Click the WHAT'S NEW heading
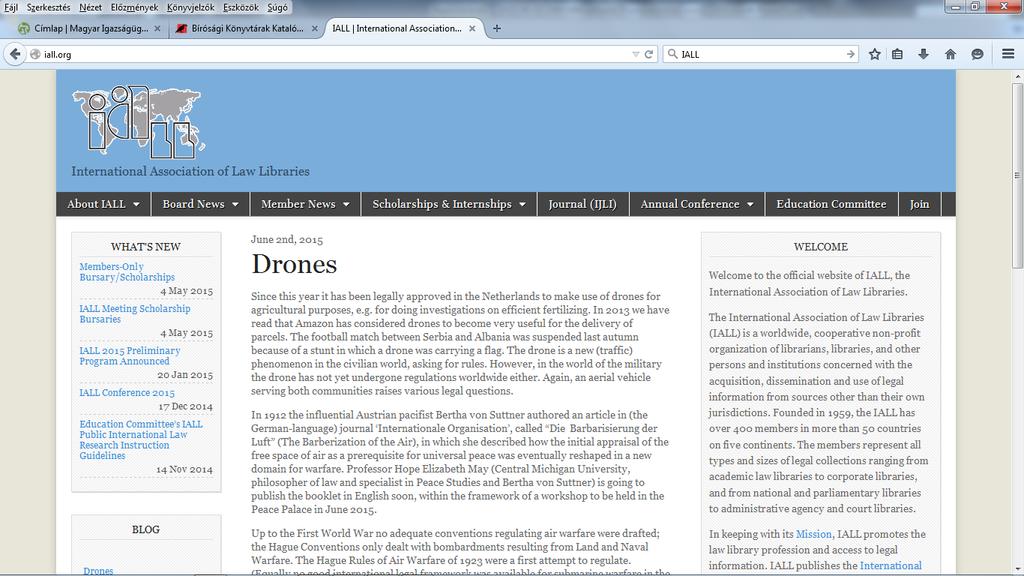Viewport: 1024px width, 576px height. pos(146,247)
